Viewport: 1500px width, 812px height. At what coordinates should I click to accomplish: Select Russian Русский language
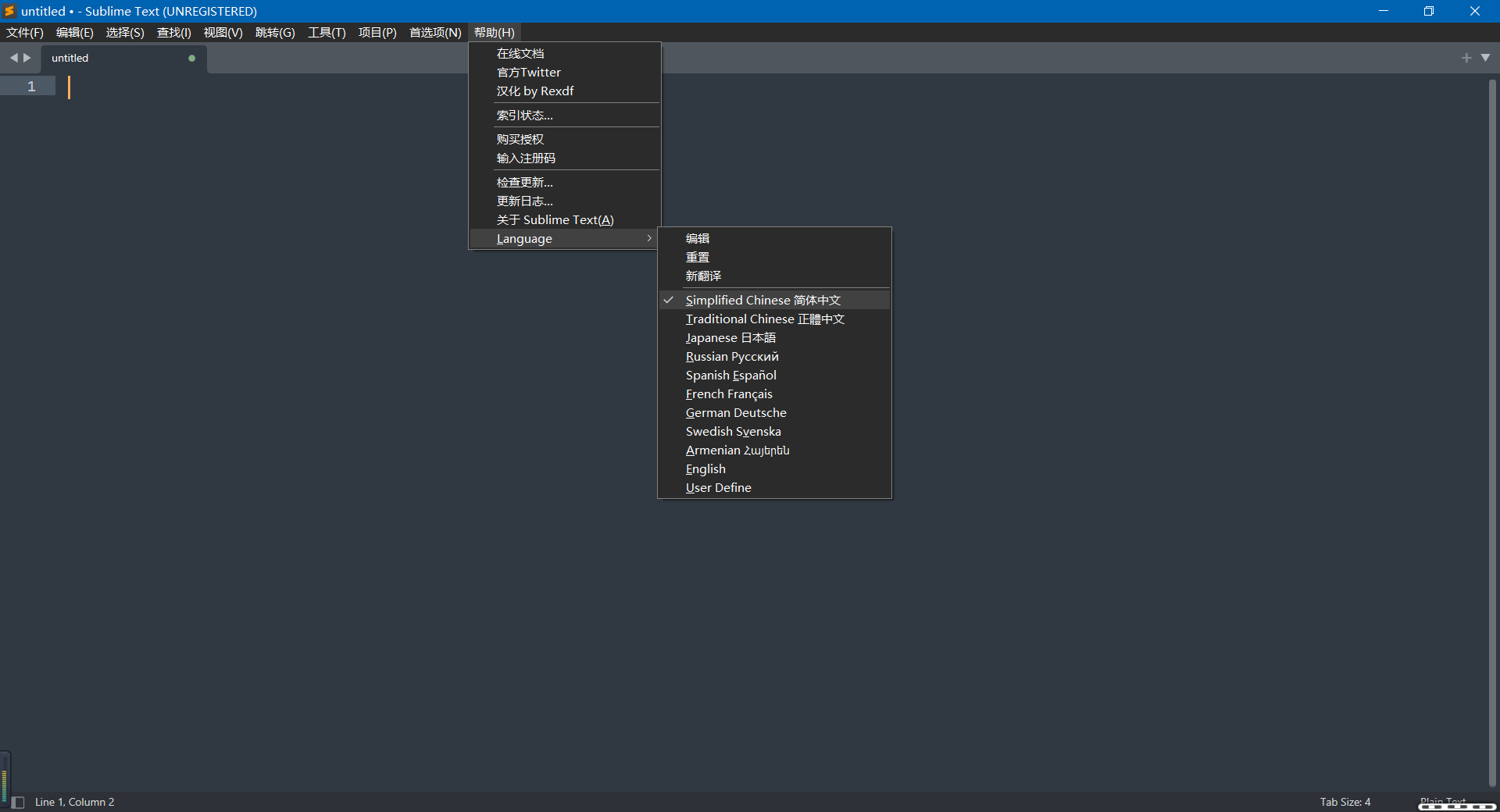[x=774, y=357]
